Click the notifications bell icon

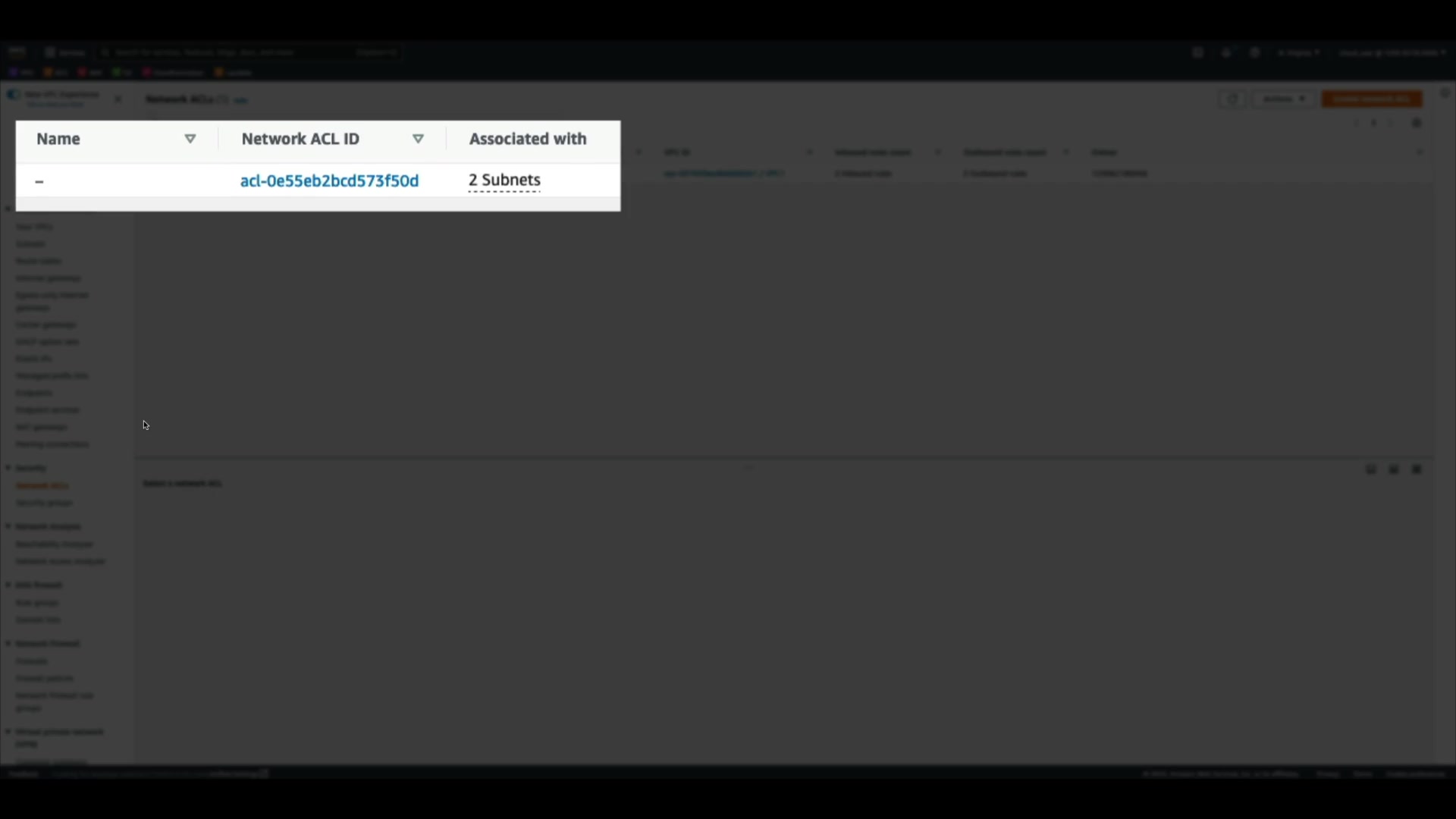click(x=1225, y=52)
